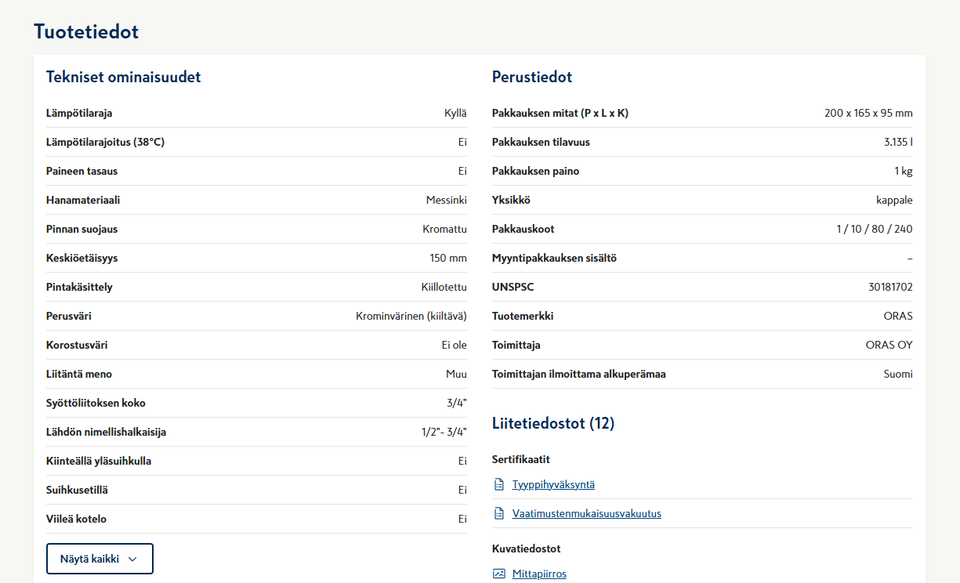The height and width of the screenshot is (583, 960).
Task: Expand the chevron on Näytä kaikki
Action: (132, 559)
